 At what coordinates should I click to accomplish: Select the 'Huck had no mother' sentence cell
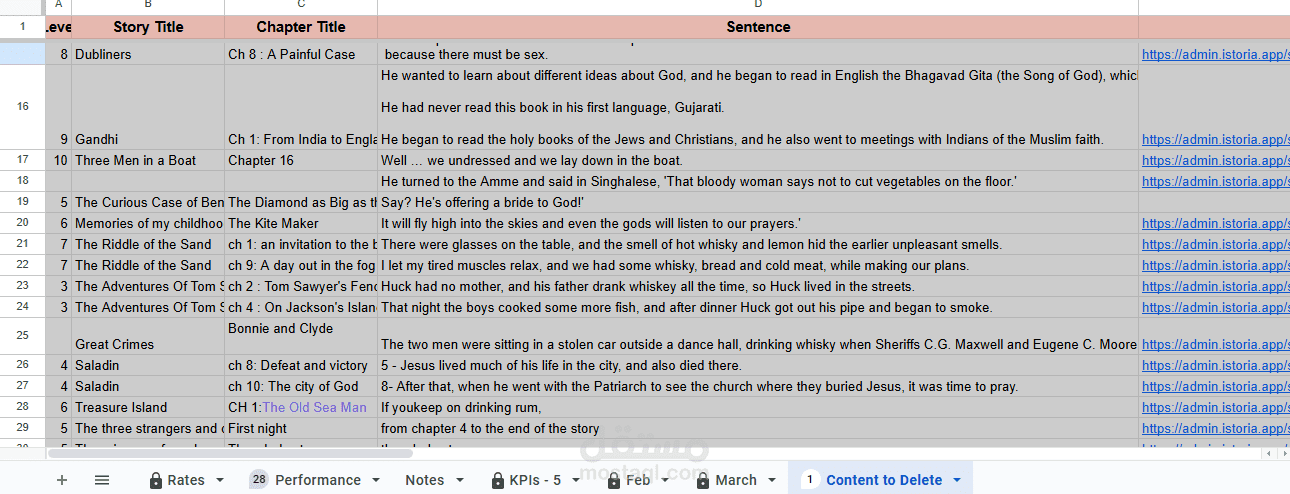[758, 286]
